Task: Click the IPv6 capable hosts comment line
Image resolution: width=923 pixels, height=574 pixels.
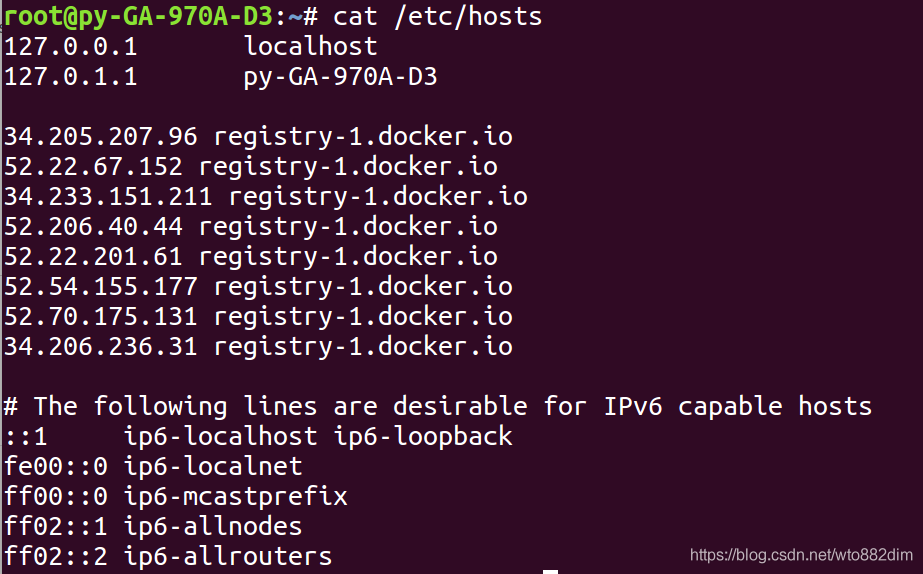Action: [x=437, y=407]
